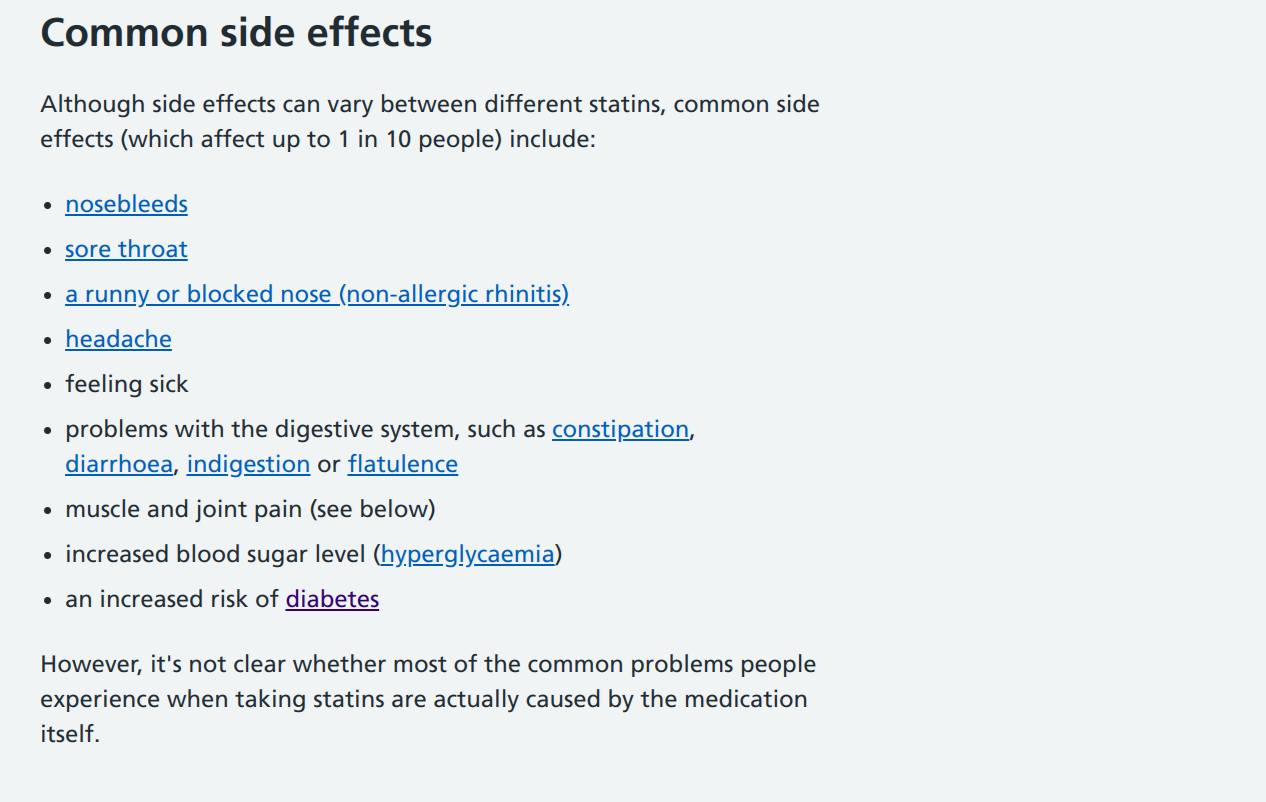Click the 'However, it's not clear' paragraph
Viewport: 1266px width, 802px height.
pyautogui.click(x=428, y=699)
